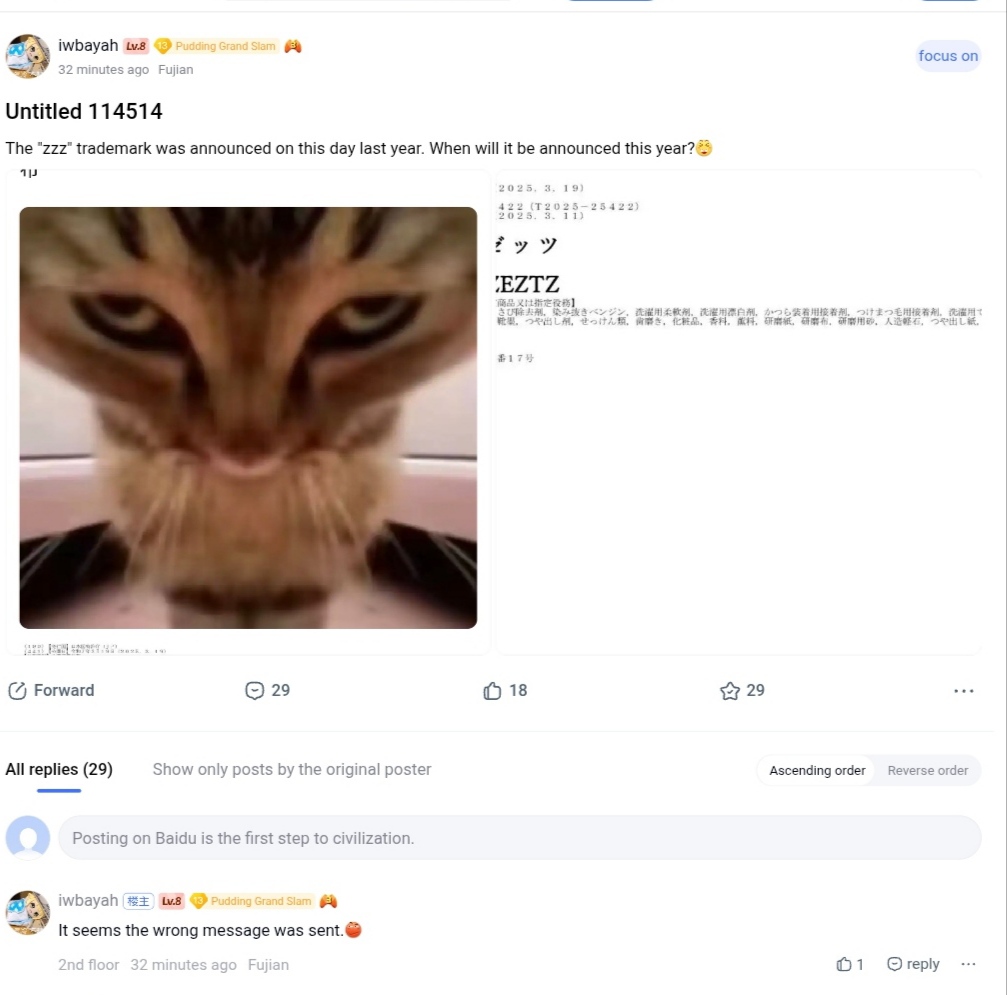This screenshot has width=1007, height=995.
Task: Like the post with thumbs-up icon
Action: (x=492, y=691)
